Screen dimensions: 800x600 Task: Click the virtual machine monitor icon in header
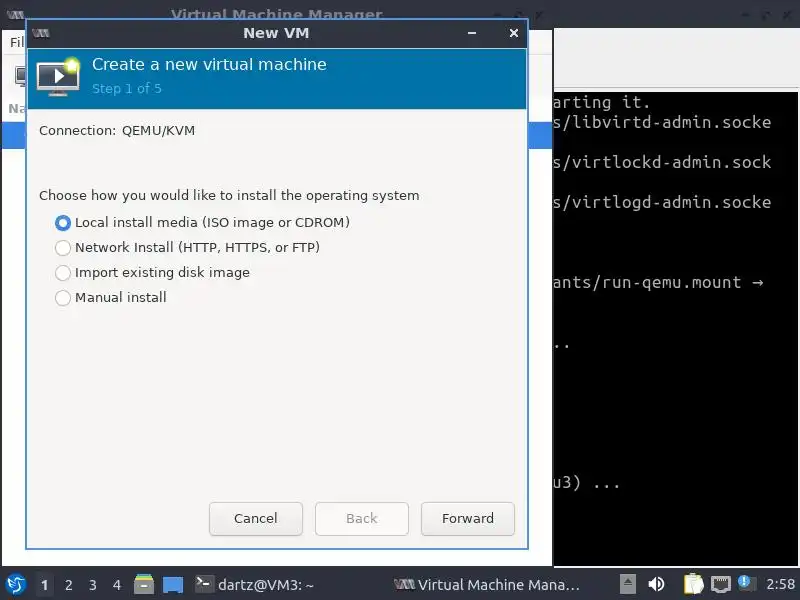click(58, 77)
